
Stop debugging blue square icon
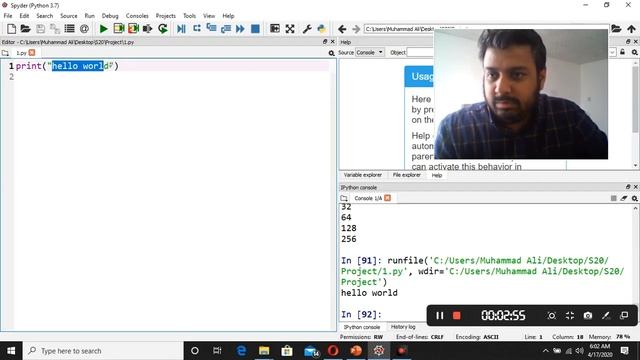coord(255,29)
